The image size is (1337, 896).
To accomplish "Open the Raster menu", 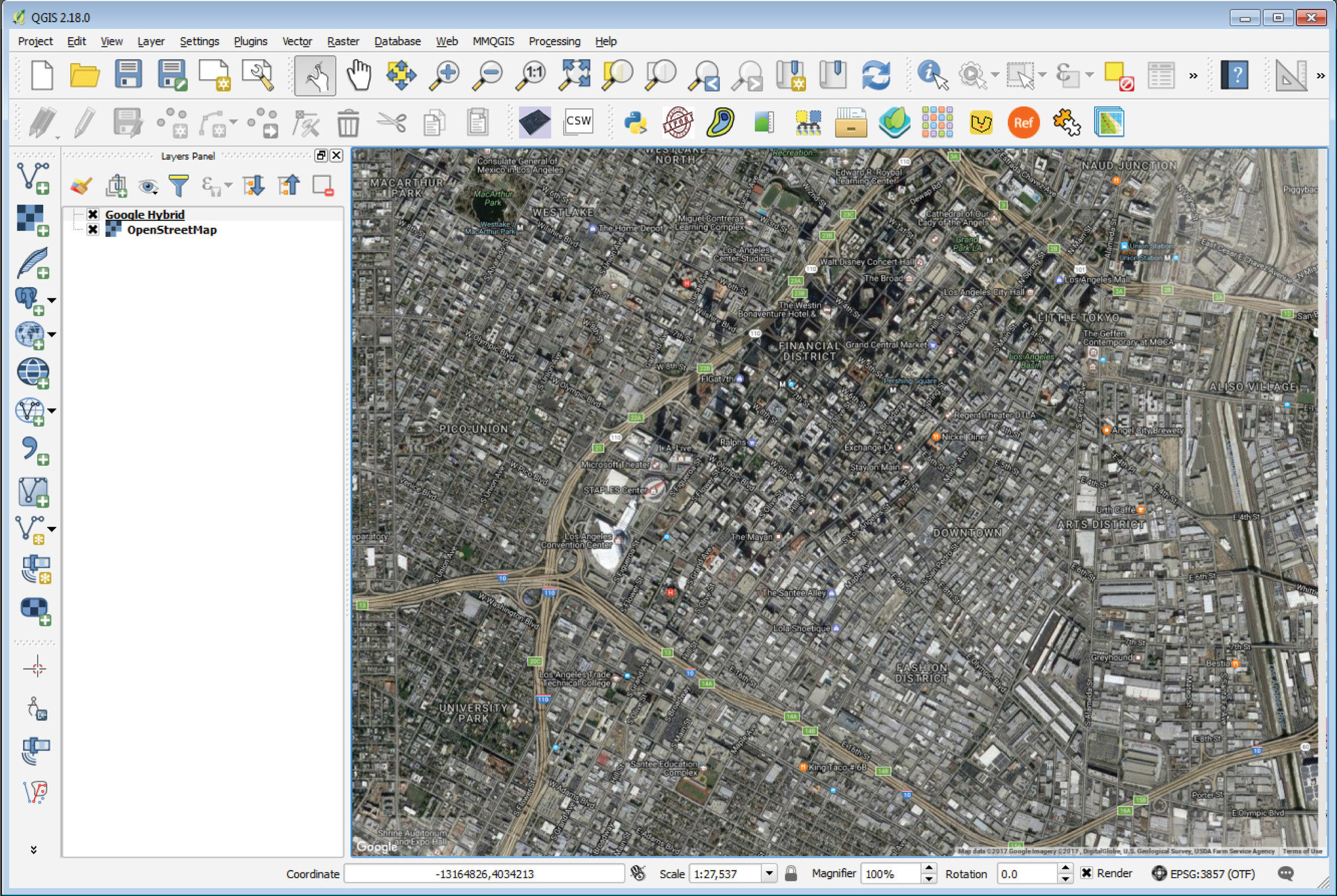I will coord(343,41).
